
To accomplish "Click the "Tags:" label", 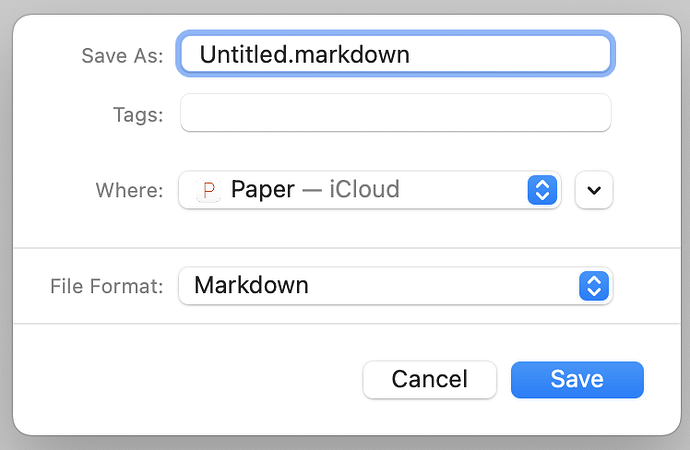I will pyautogui.click(x=137, y=114).
